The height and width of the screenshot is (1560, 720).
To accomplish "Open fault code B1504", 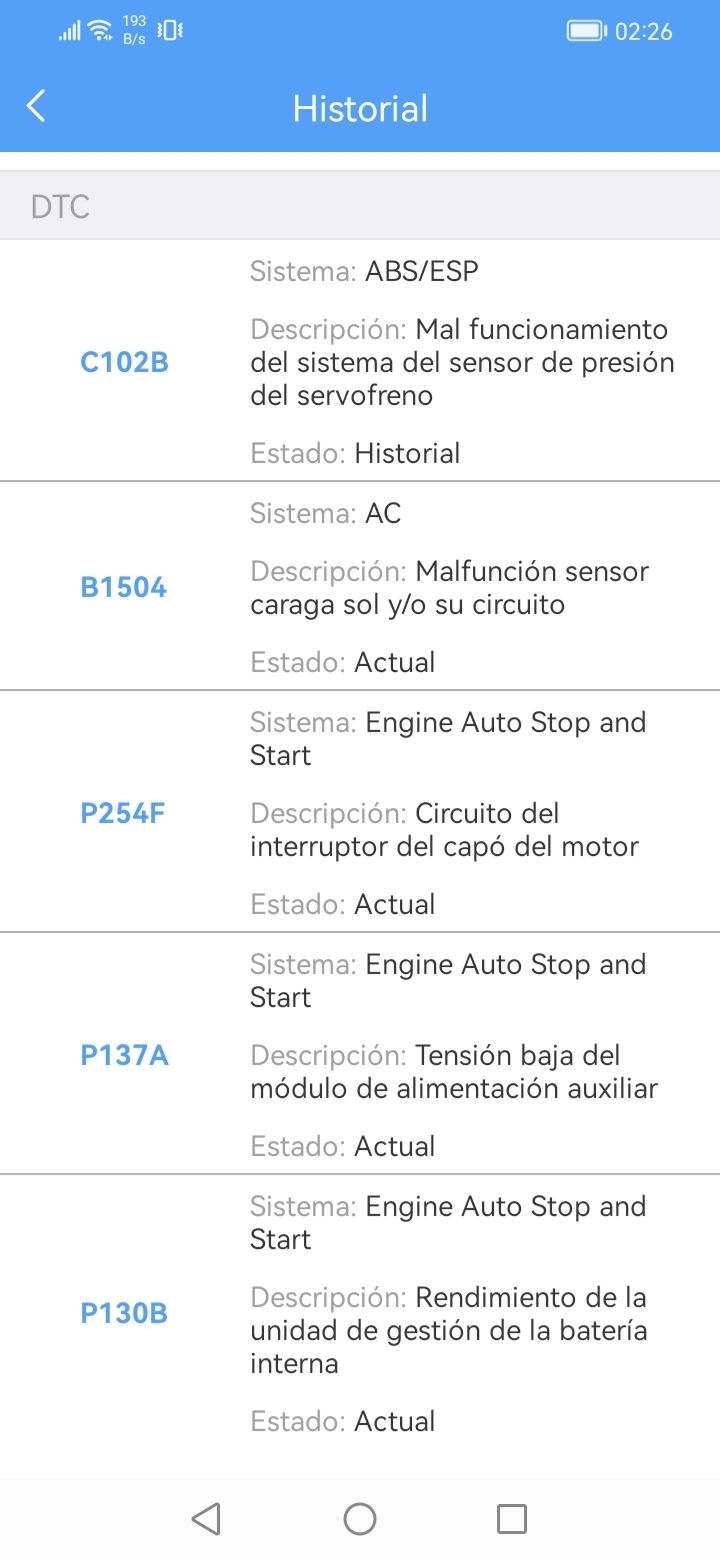I will 124,588.
